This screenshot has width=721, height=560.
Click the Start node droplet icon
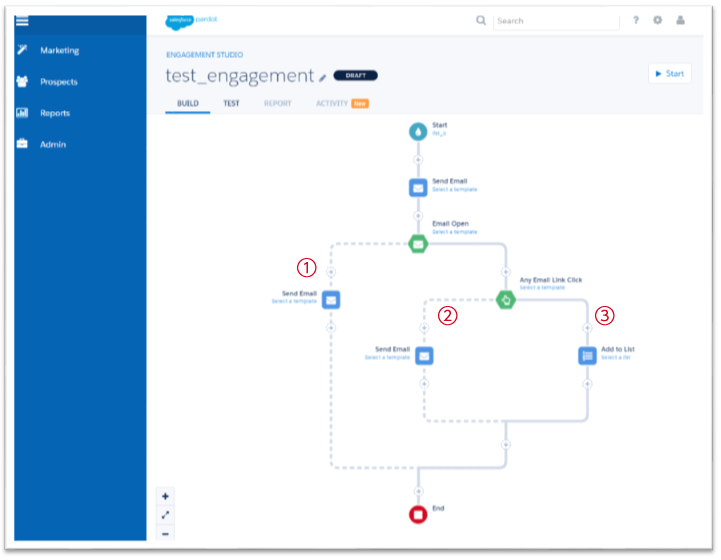click(x=417, y=131)
